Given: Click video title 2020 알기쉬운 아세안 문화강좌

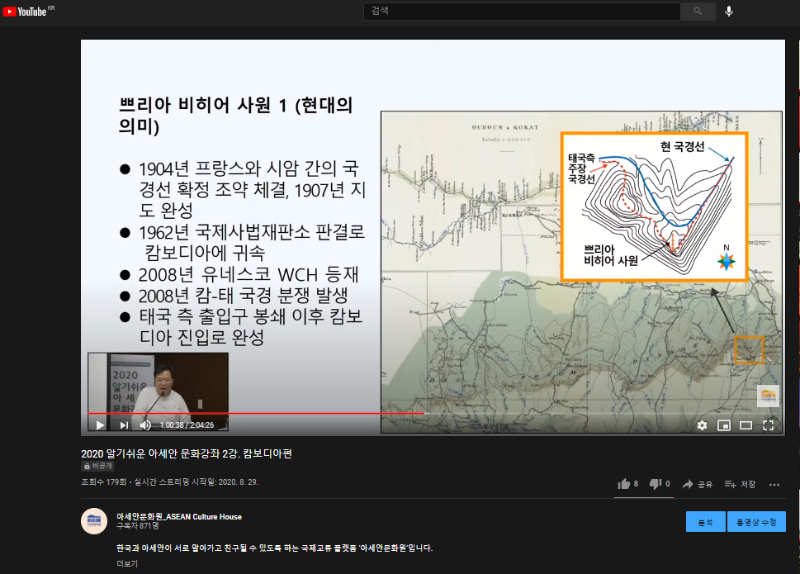Looking at the screenshot, I should tap(186, 454).
